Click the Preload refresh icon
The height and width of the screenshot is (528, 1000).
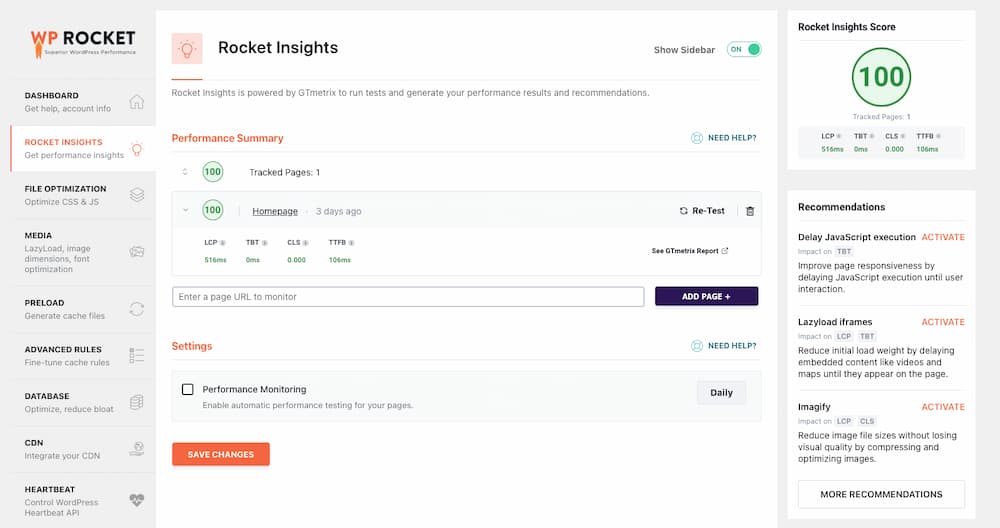pos(136,309)
